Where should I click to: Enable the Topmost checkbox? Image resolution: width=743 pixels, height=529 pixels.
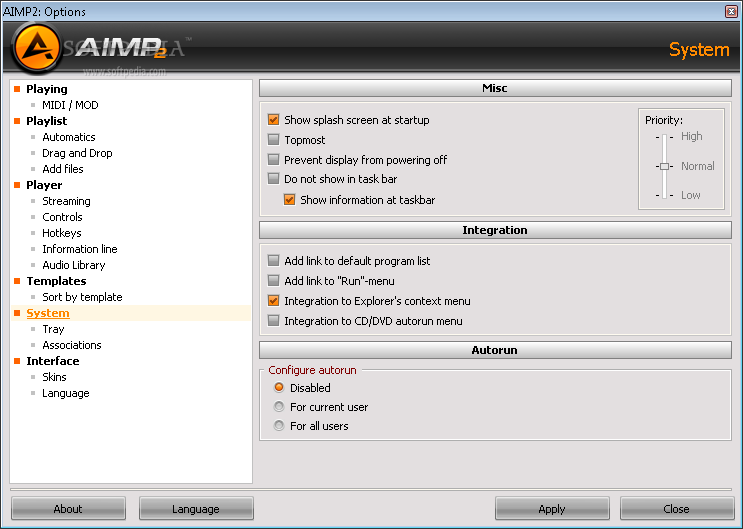[273, 139]
